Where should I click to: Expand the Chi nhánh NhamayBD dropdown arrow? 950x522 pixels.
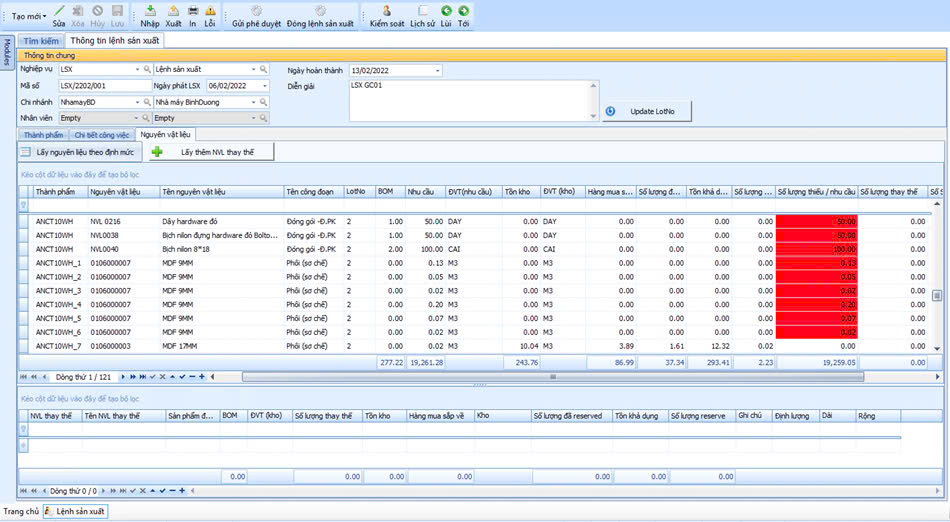(x=138, y=102)
